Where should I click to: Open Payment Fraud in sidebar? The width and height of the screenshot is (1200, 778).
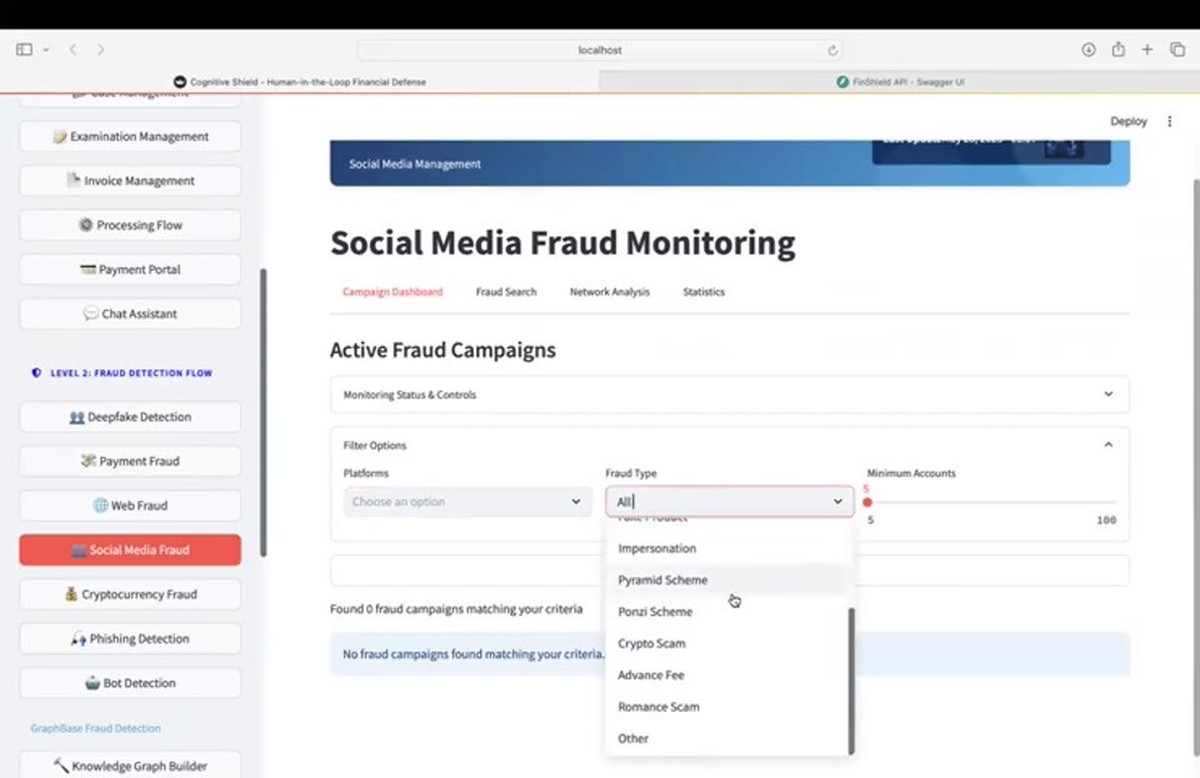tap(130, 461)
